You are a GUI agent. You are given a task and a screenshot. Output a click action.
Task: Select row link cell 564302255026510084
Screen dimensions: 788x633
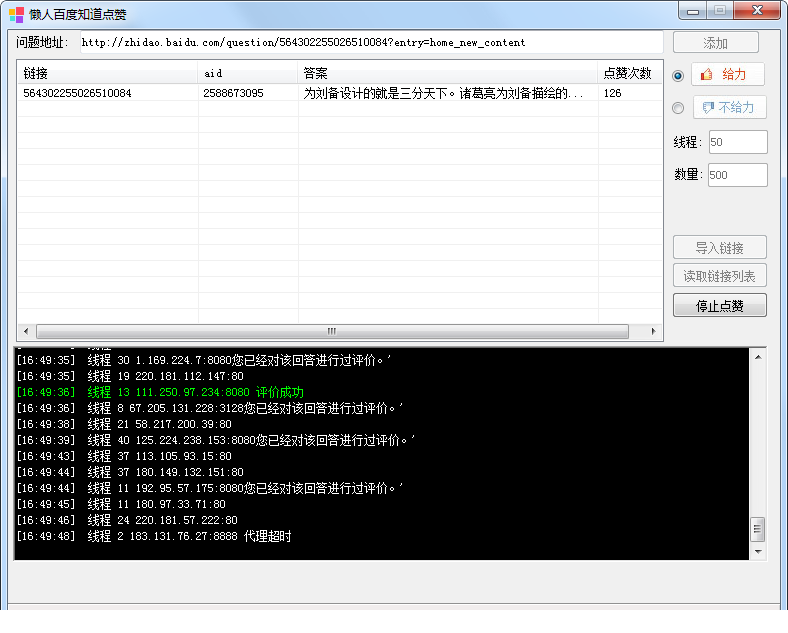[77, 93]
